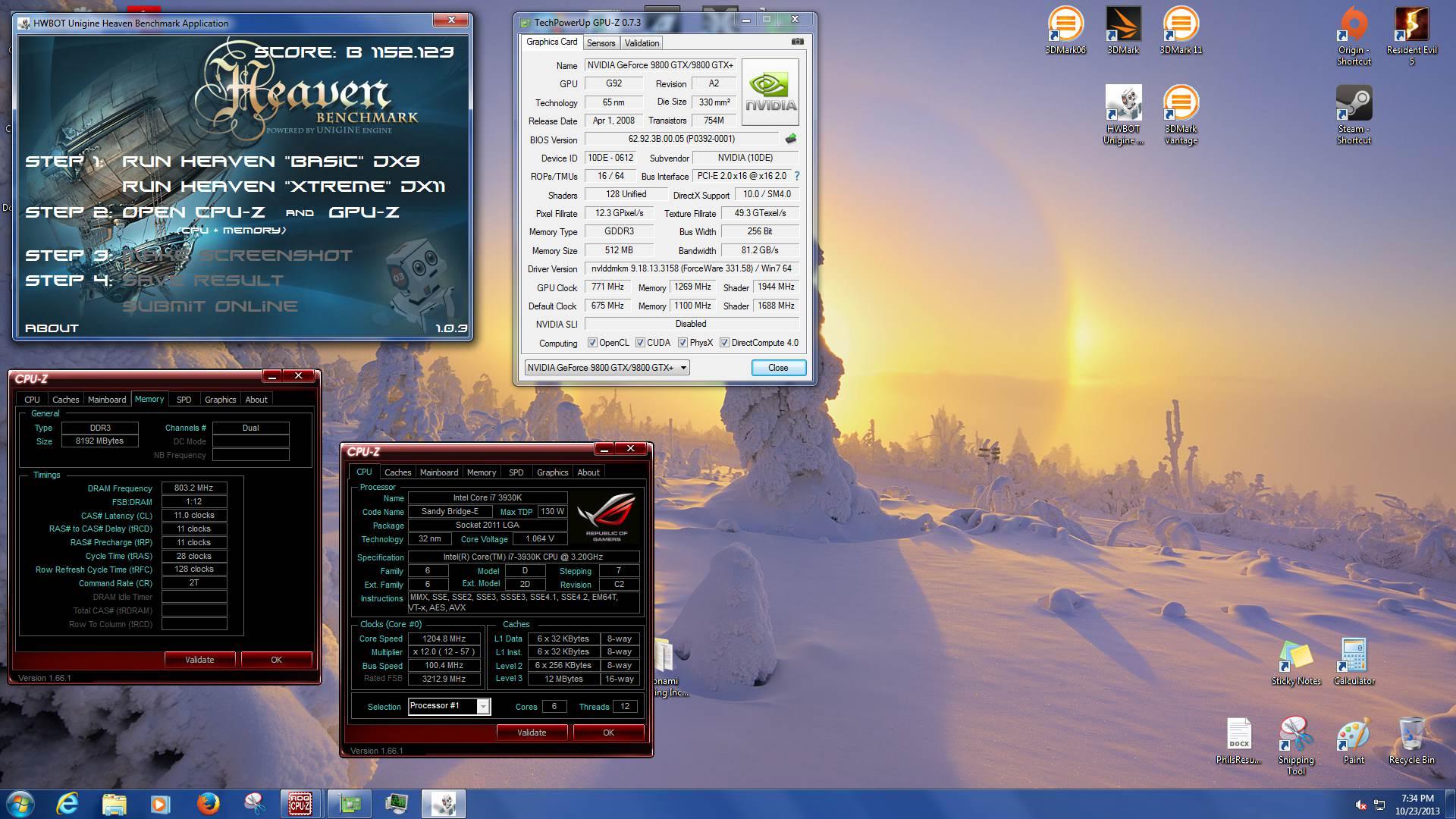Launch Firefox from the taskbar
The height and width of the screenshot is (819, 1456).
coord(208,804)
